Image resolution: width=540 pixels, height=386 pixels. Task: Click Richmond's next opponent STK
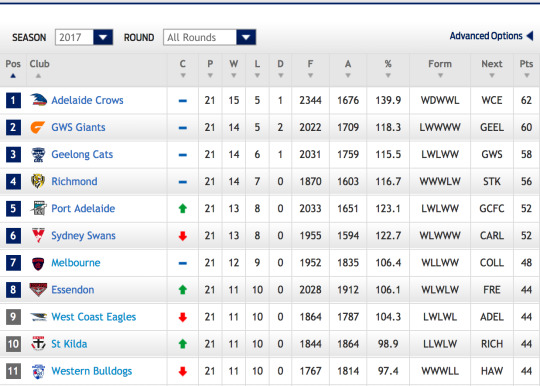(492, 181)
